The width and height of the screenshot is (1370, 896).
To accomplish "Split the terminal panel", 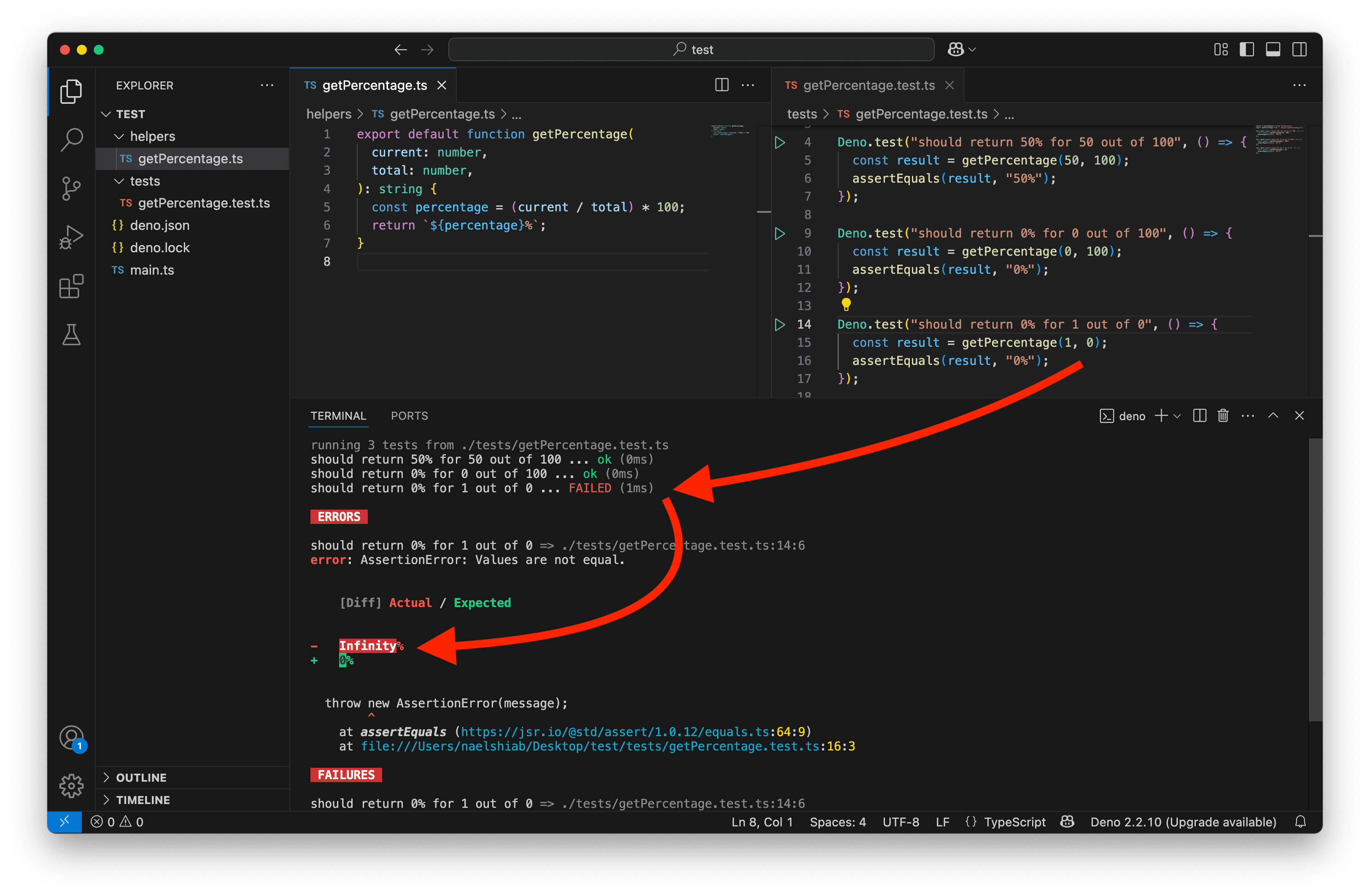I will [1200, 416].
